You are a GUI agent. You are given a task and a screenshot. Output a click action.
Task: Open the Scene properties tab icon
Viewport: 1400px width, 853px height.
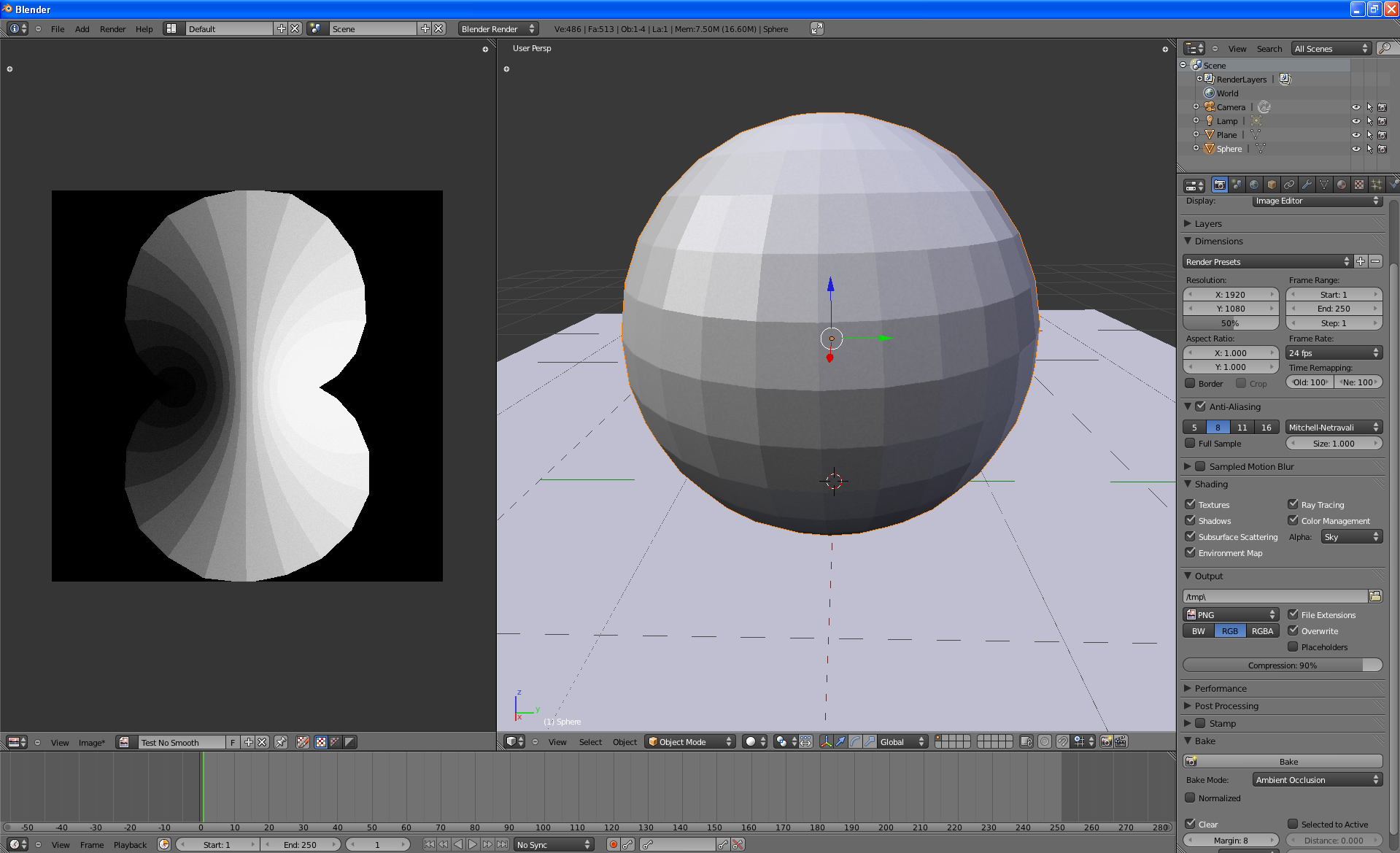1237,185
